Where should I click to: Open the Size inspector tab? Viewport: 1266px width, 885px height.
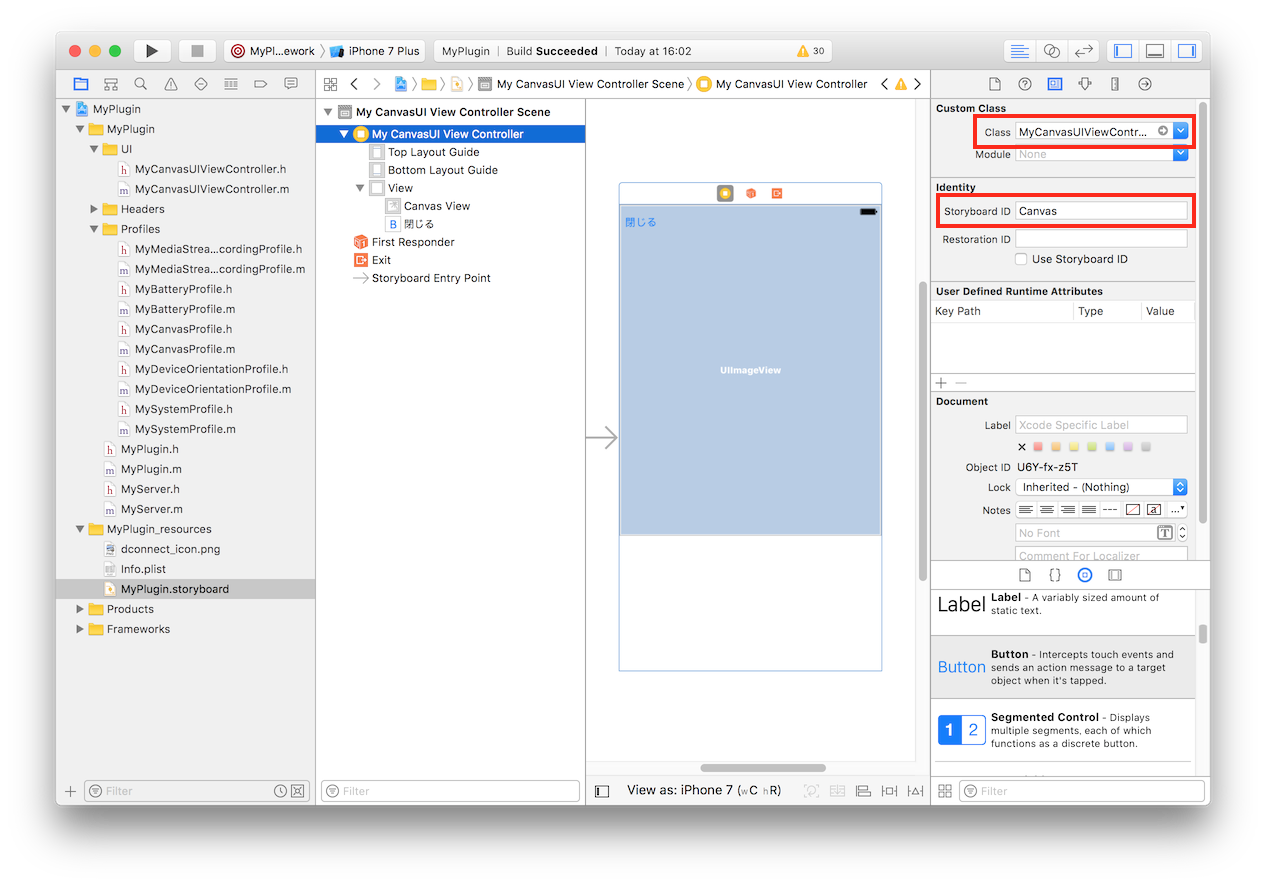[1115, 84]
